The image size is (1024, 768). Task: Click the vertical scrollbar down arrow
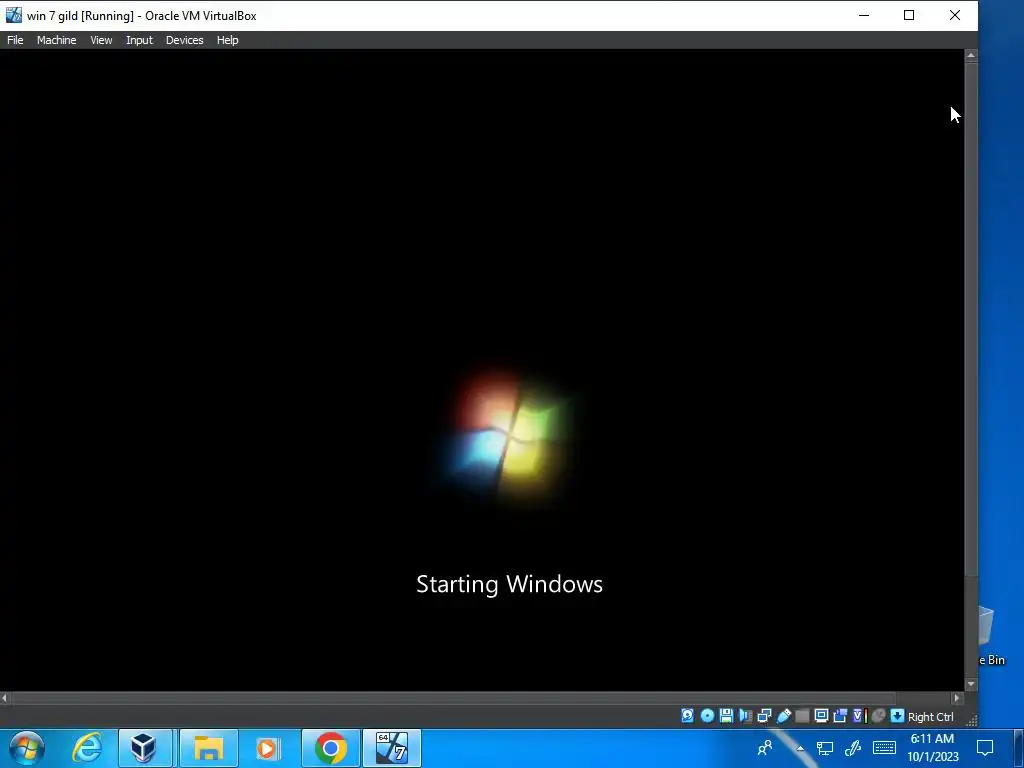coord(971,684)
